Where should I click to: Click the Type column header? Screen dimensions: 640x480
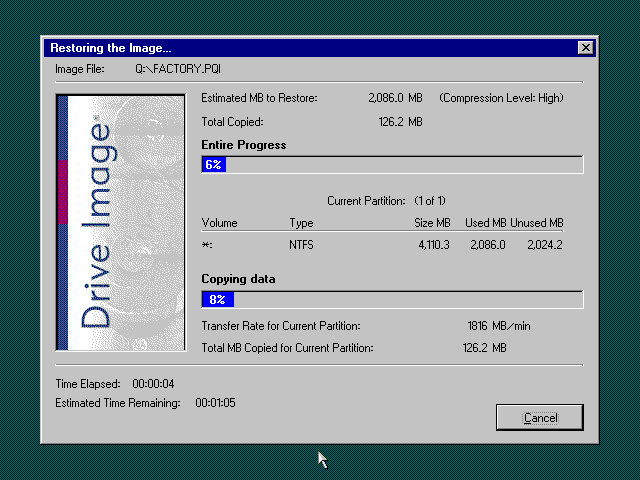click(x=301, y=223)
